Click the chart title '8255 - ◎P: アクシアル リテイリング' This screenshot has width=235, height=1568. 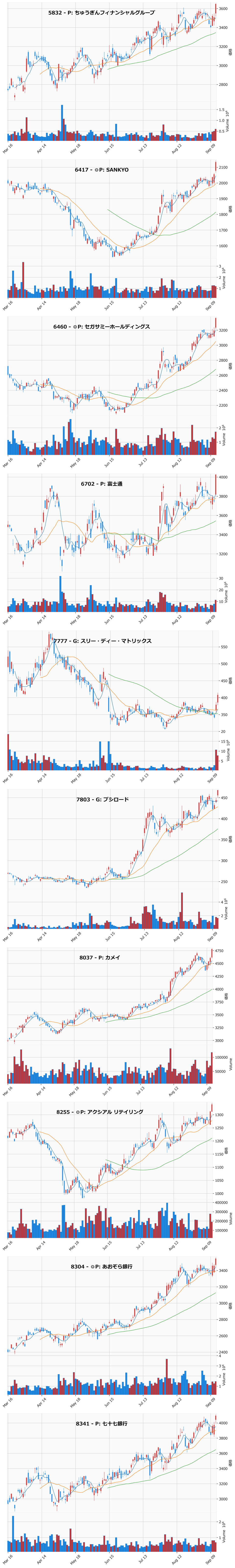pos(100,1112)
